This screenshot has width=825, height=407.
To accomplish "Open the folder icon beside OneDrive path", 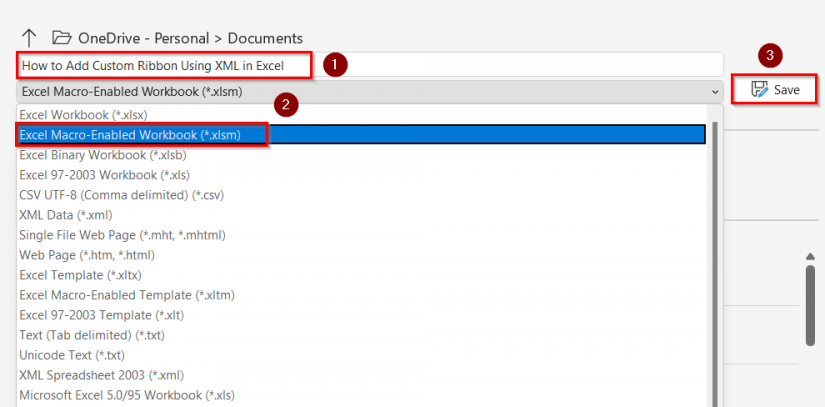I will pyautogui.click(x=62, y=38).
